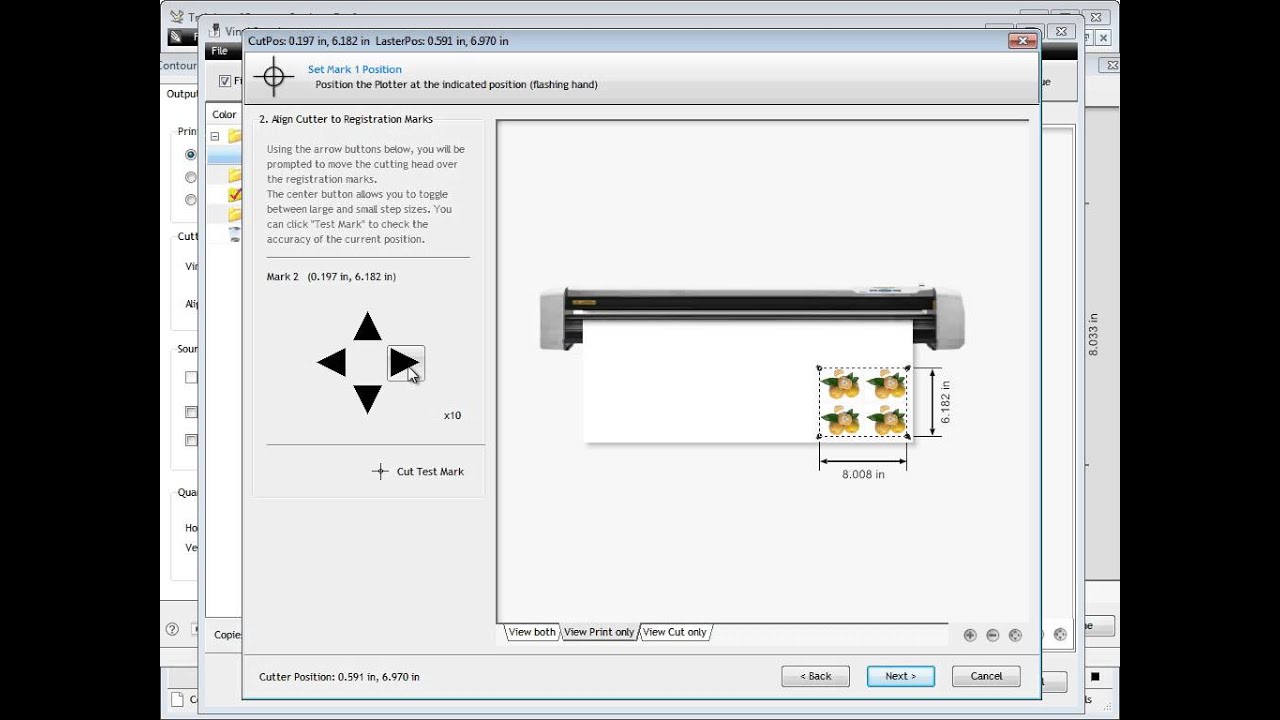The height and width of the screenshot is (720, 1280).
Task: Switch to the View Cut only tab
Action: (674, 632)
